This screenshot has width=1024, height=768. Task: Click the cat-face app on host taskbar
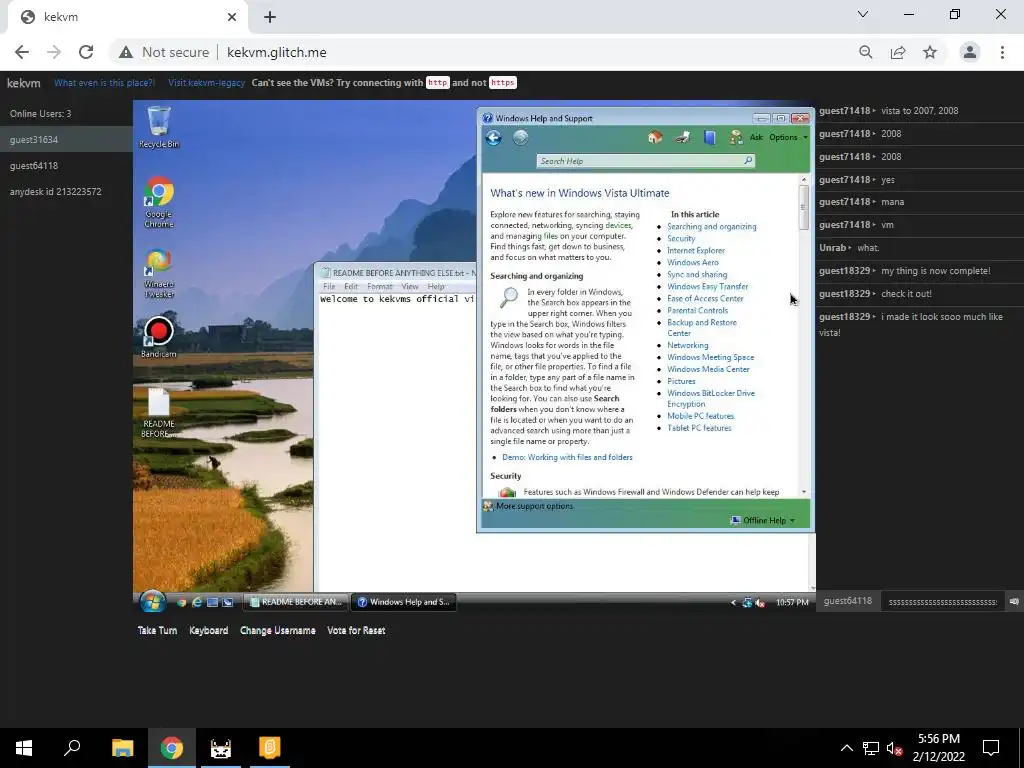click(x=221, y=748)
